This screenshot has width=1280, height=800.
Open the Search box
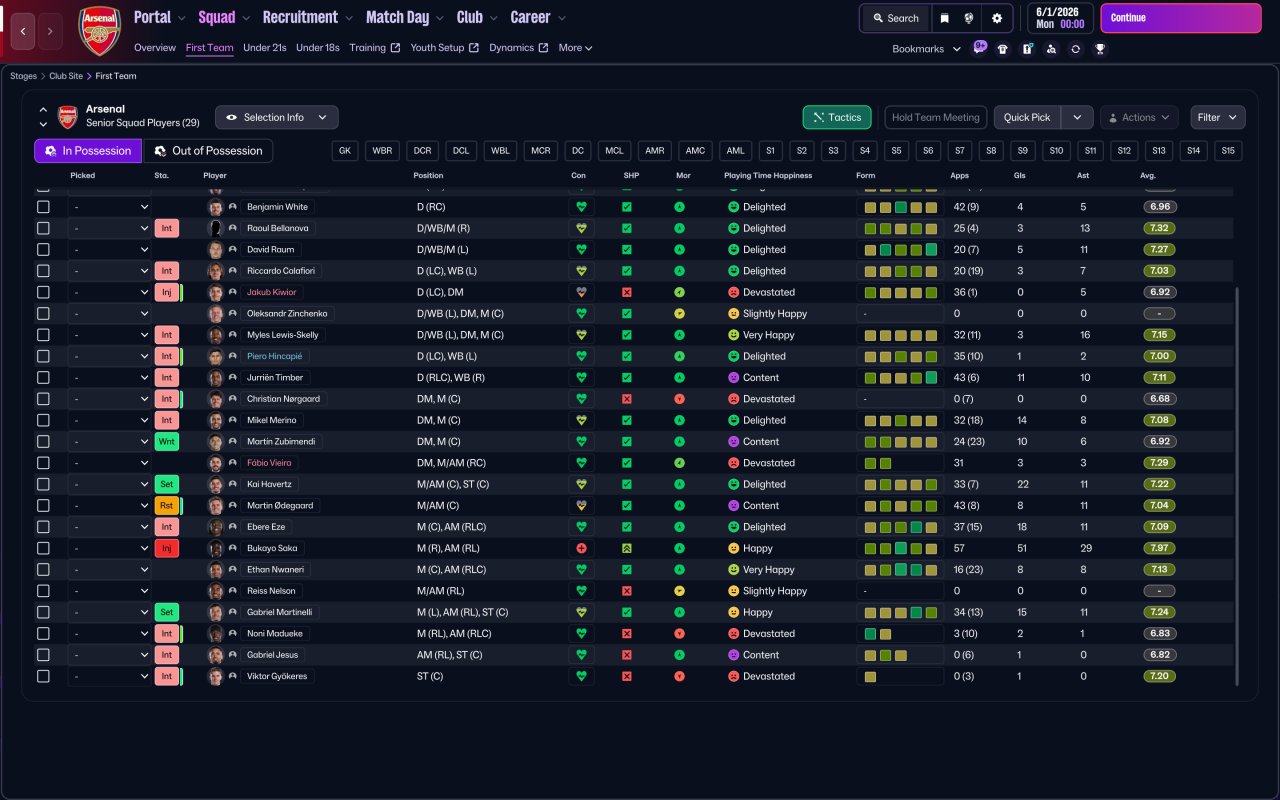pyautogui.click(x=895, y=18)
